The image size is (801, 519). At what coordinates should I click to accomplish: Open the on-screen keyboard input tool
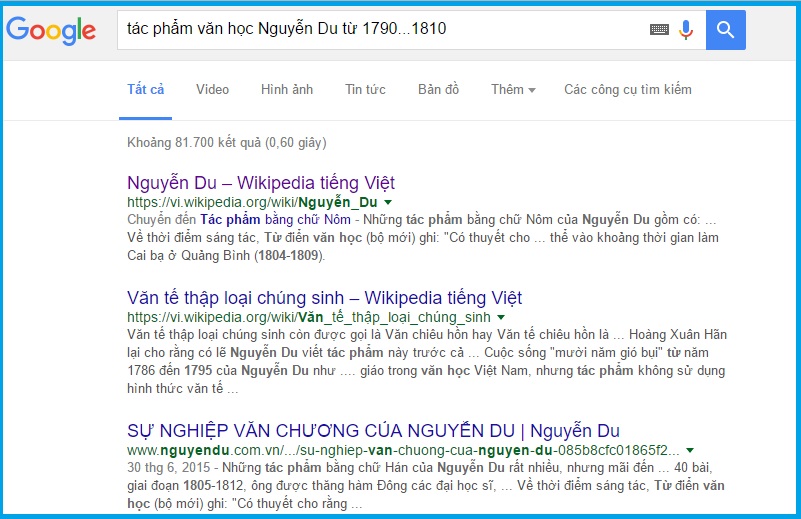[x=658, y=30]
